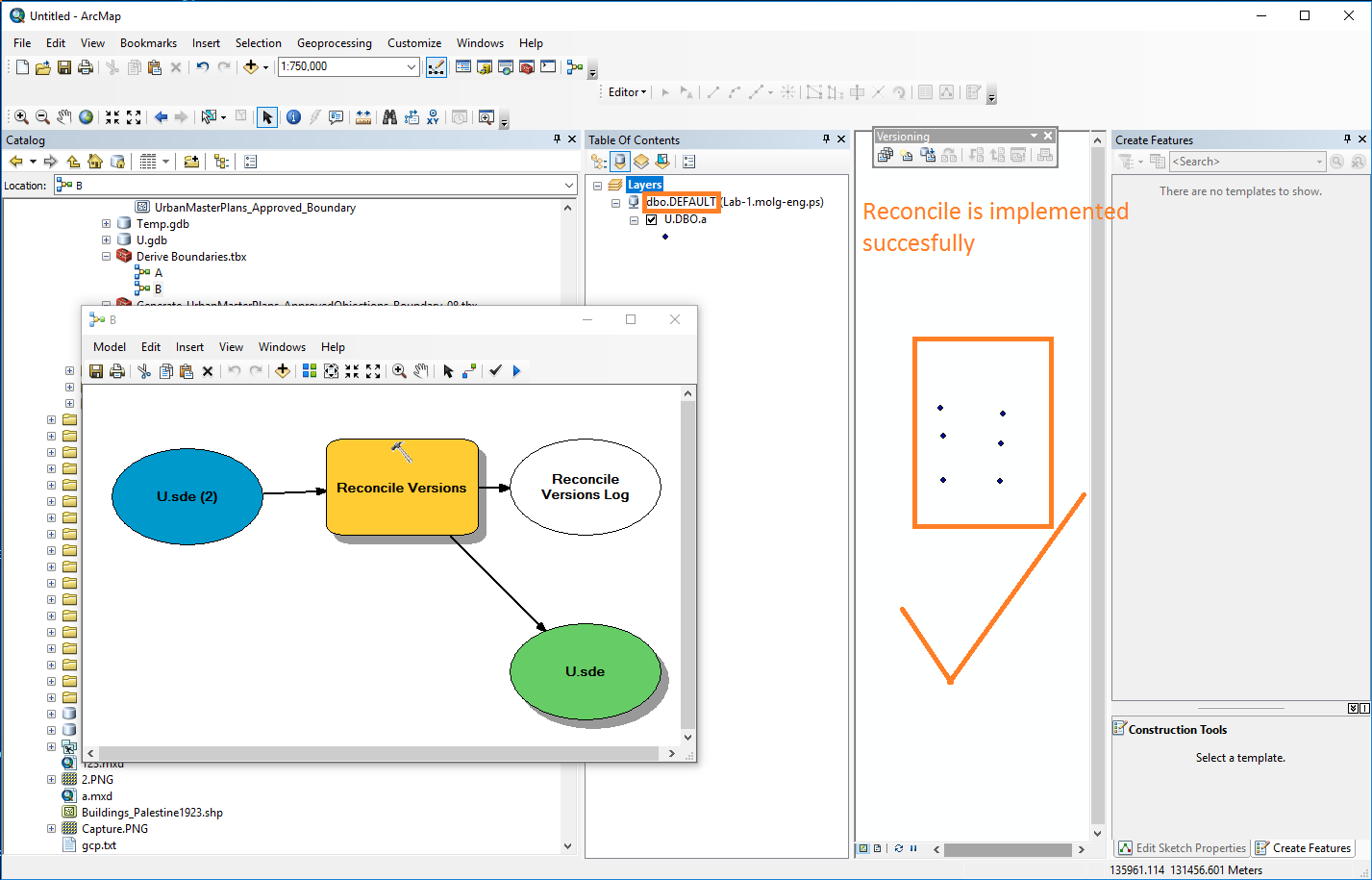
Task: Toggle auto-hide pin on Catalog panel
Action: point(558,139)
